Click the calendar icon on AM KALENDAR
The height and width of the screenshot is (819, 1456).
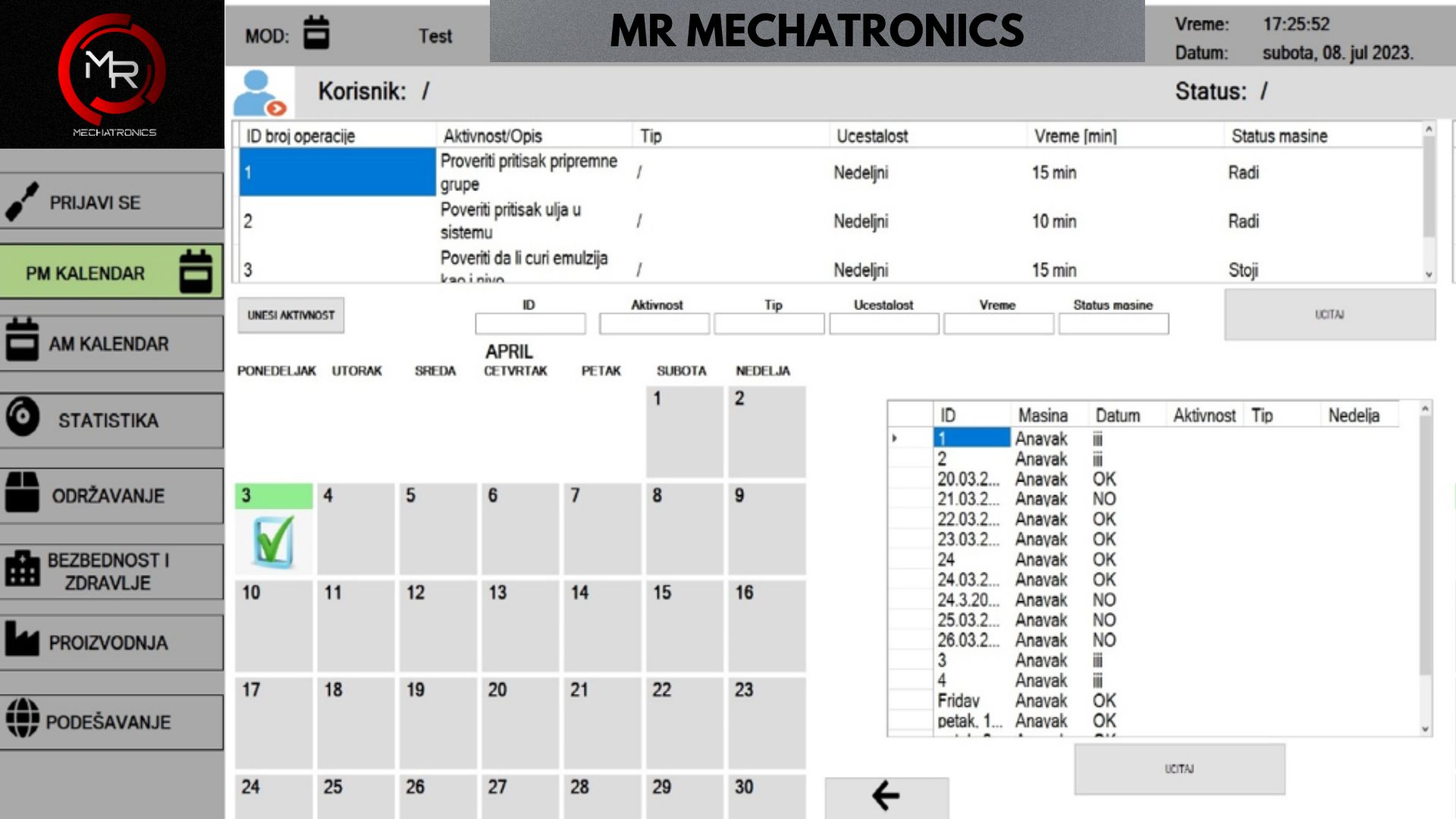coord(22,339)
